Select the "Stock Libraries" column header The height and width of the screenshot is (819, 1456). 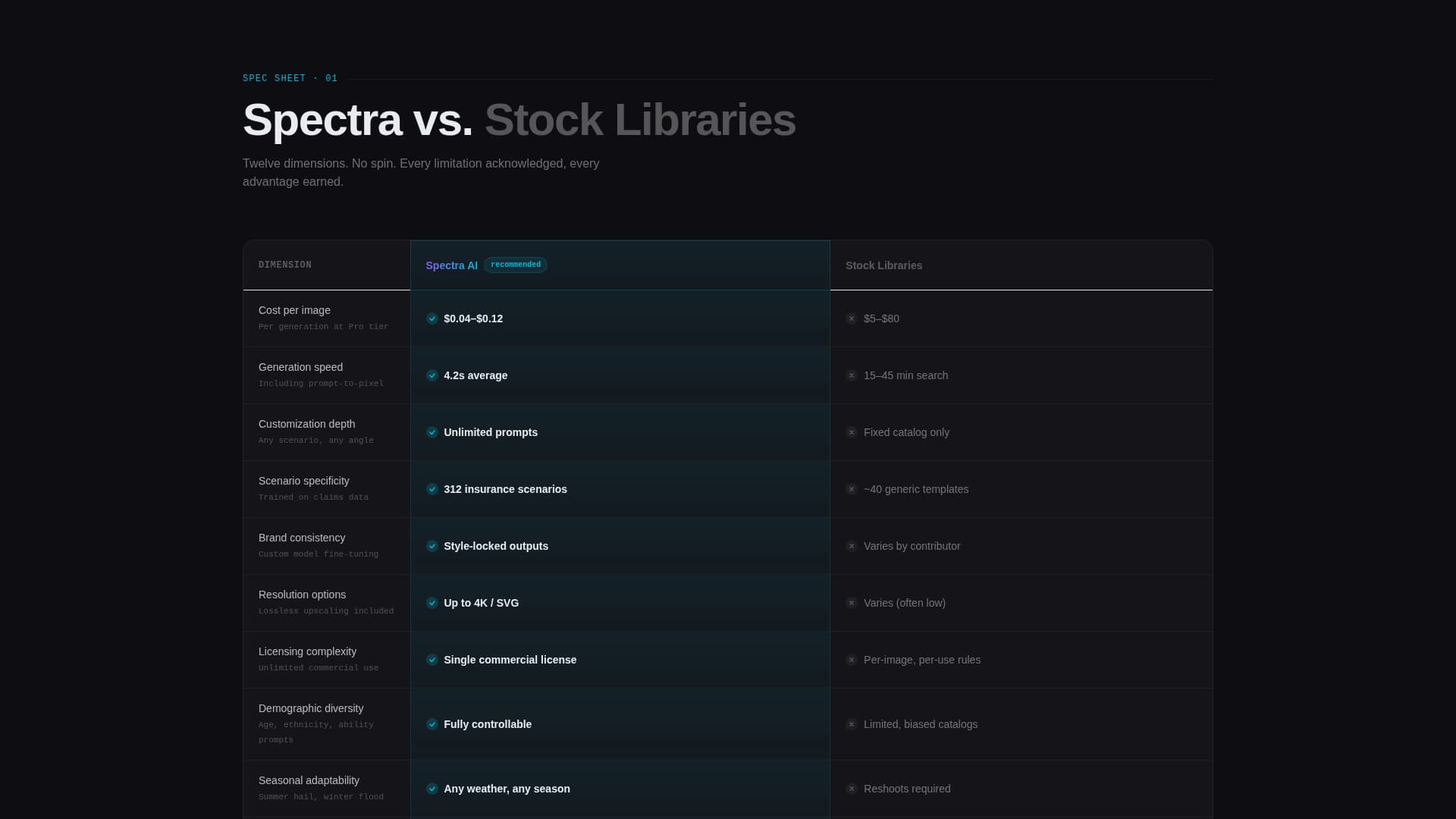[883, 265]
